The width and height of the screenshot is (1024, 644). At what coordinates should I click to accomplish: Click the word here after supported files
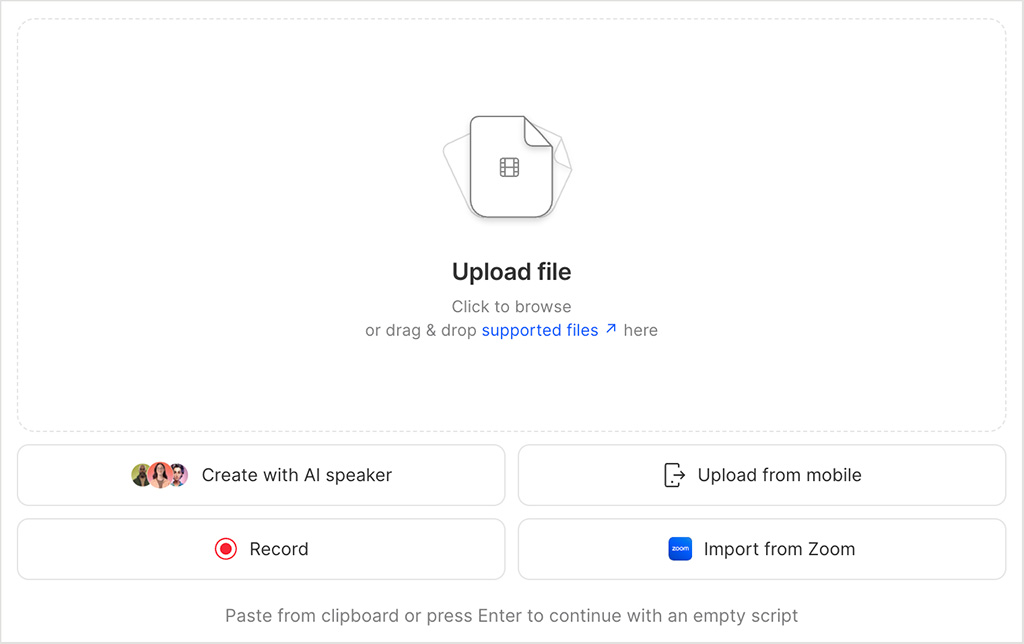tap(641, 330)
